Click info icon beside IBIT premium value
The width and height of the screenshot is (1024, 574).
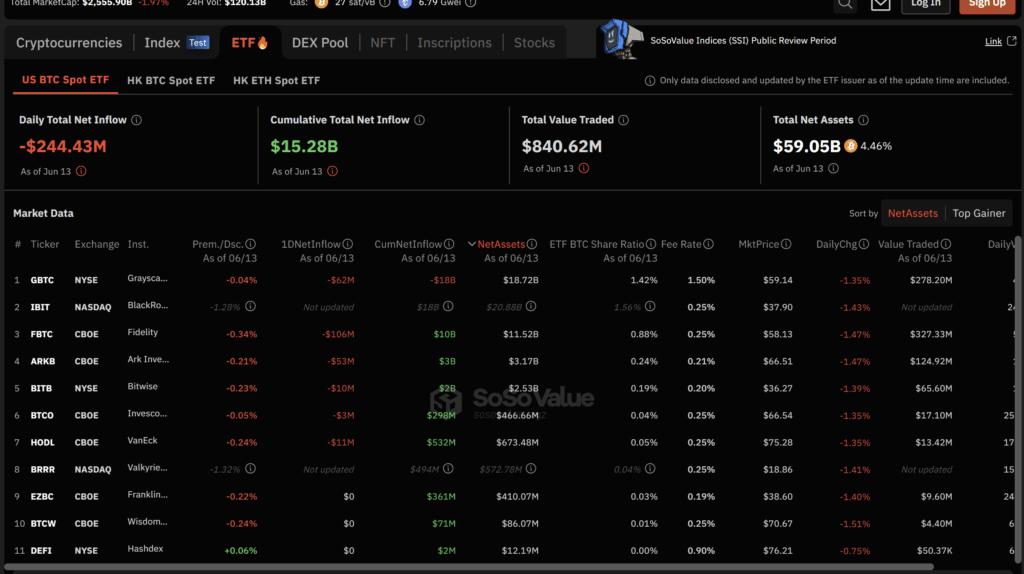[250, 307]
